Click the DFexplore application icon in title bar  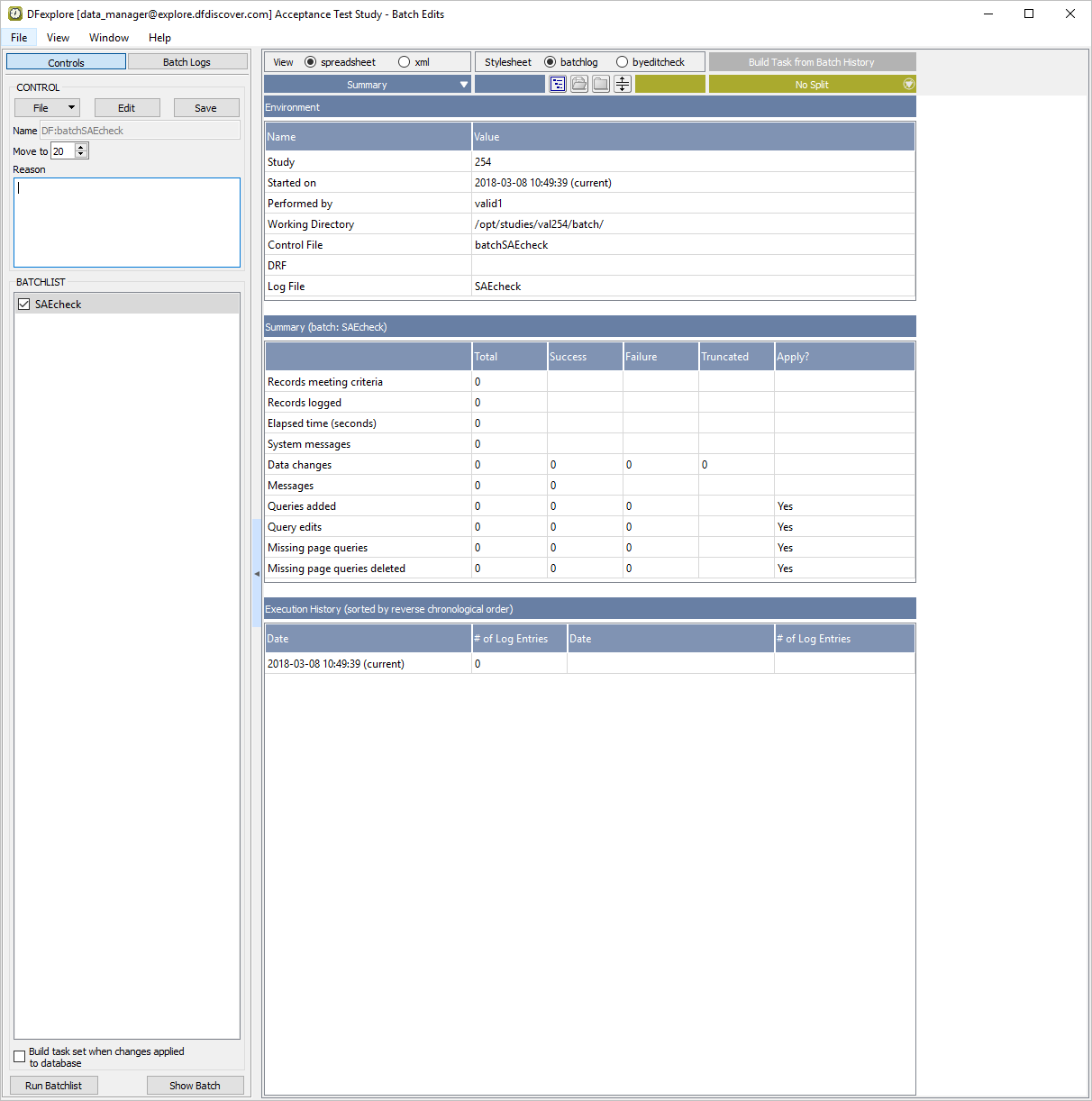(x=14, y=14)
